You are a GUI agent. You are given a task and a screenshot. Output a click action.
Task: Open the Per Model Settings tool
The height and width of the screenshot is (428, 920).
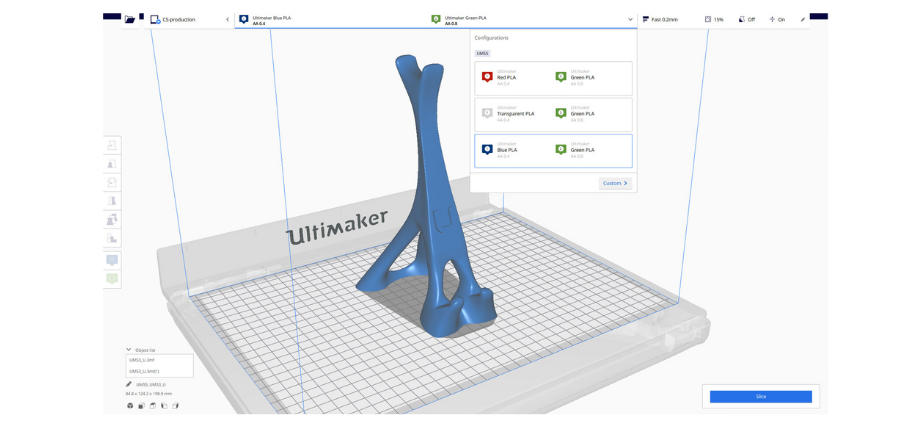[x=111, y=220]
